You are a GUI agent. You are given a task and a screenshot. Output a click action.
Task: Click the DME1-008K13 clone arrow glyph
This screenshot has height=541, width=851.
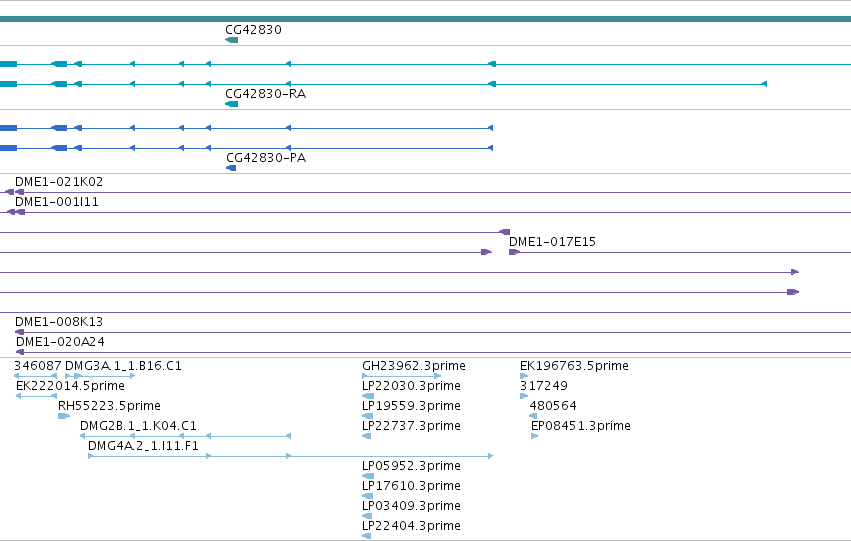(x=20, y=332)
